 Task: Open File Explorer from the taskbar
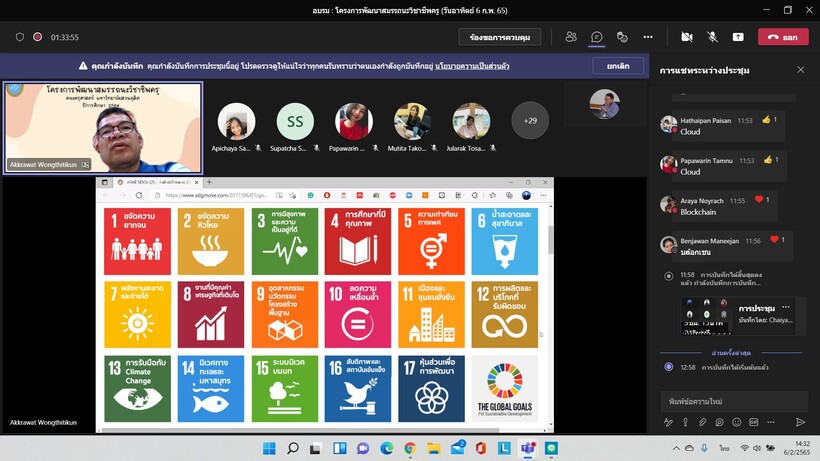click(434, 448)
